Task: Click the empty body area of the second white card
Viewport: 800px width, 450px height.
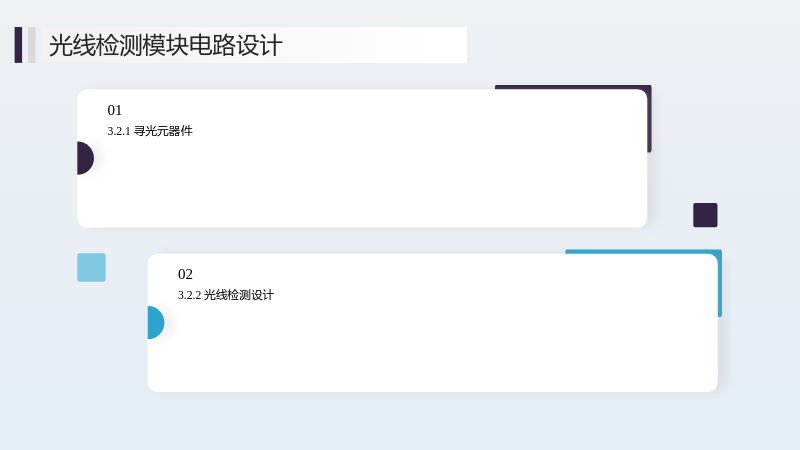Action: (x=433, y=347)
